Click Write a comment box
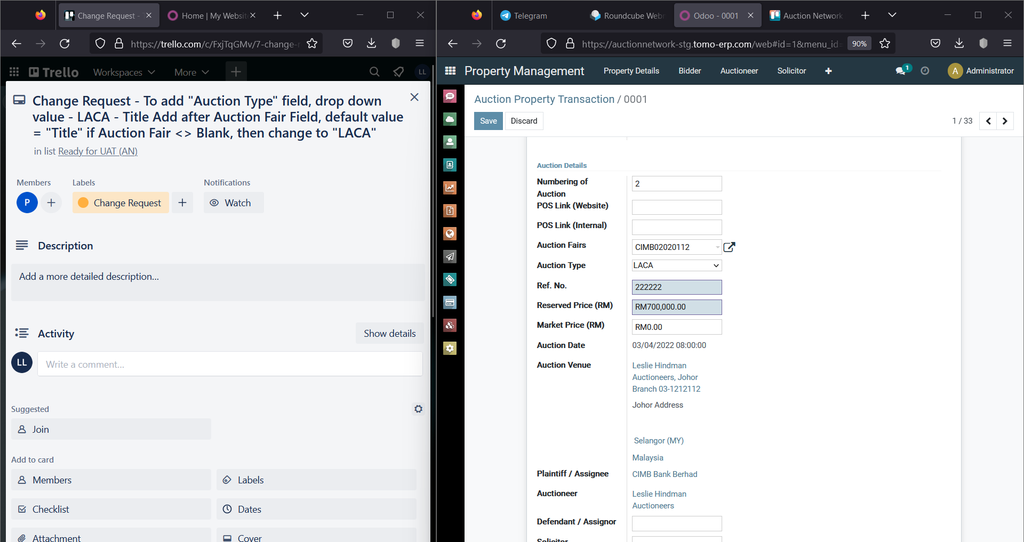Image resolution: width=1024 pixels, height=542 pixels. (x=230, y=364)
